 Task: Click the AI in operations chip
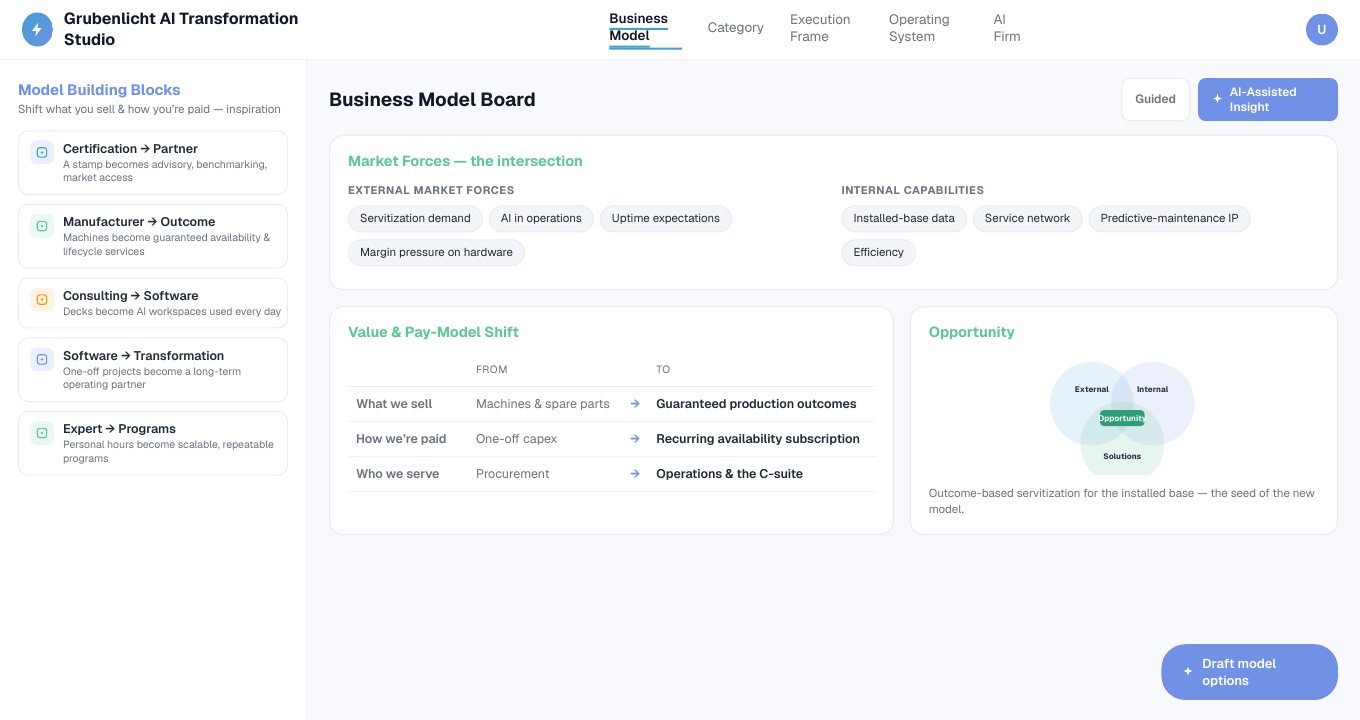coord(541,218)
